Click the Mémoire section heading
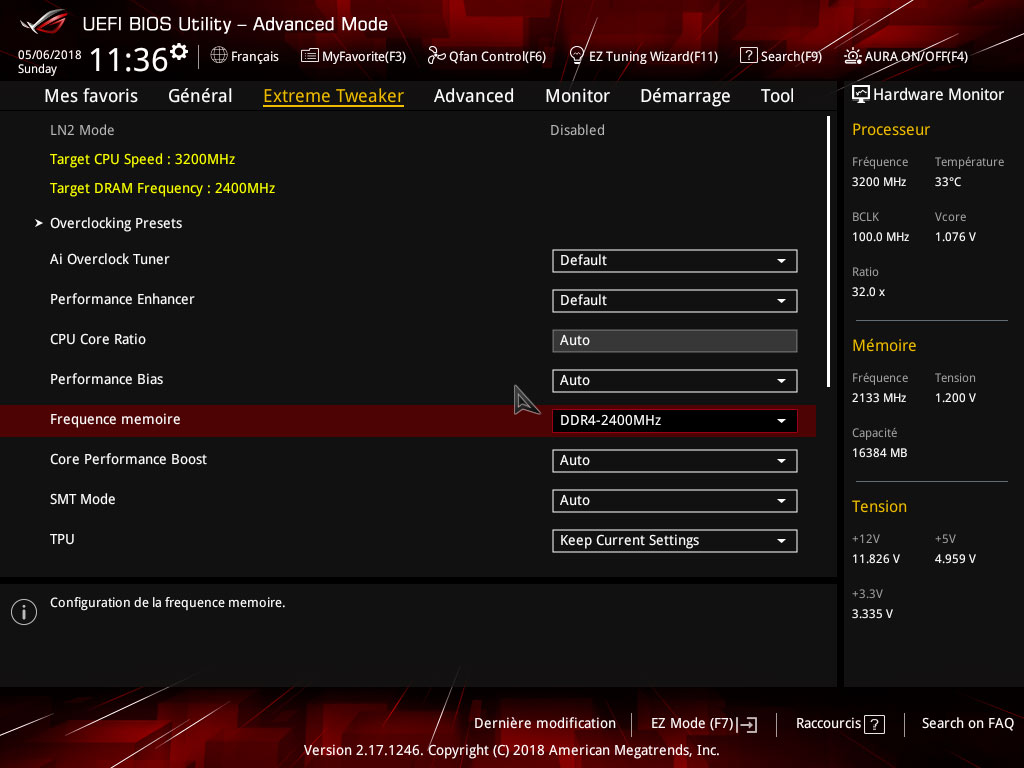 tap(884, 345)
